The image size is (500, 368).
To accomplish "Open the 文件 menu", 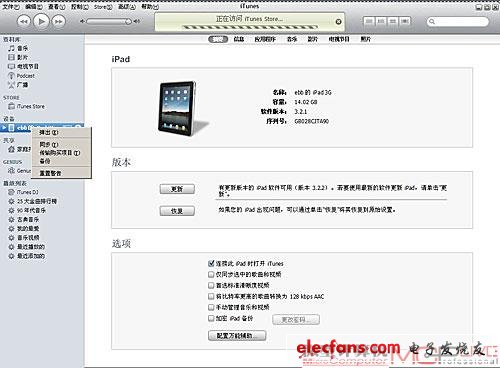I will pos(10,7).
